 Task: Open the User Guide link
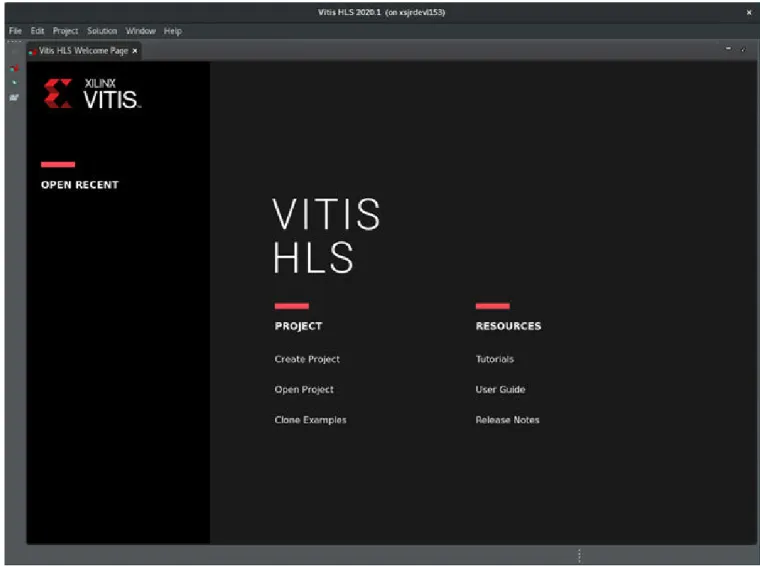[x=500, y=390]
